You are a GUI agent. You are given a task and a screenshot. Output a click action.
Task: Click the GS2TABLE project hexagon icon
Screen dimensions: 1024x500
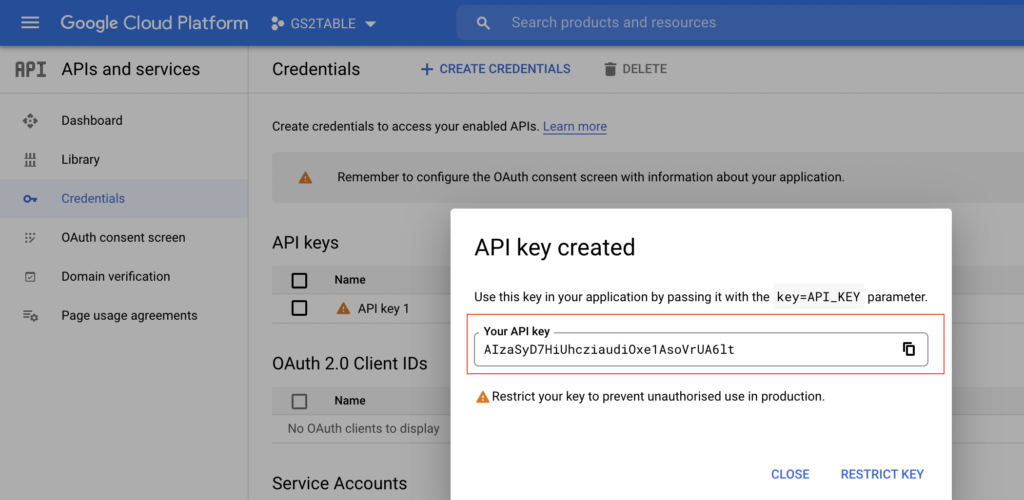pyautogui.click(x=277, y=23)
